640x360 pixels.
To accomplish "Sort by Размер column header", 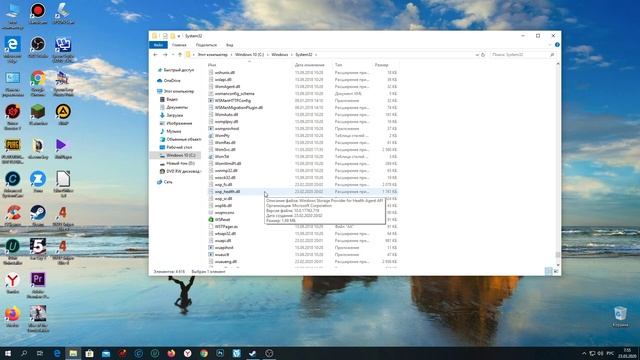I will [381, 65].
